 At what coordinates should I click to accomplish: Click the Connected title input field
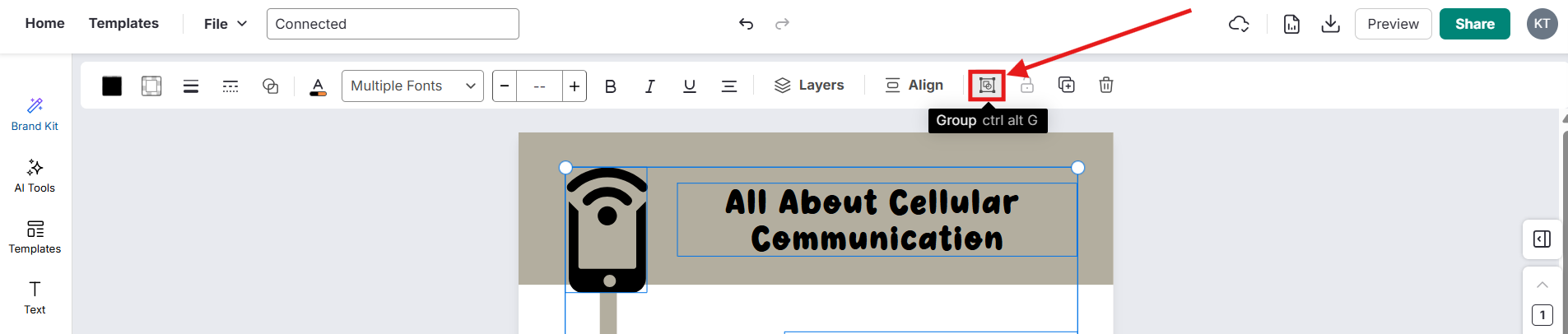393,24
